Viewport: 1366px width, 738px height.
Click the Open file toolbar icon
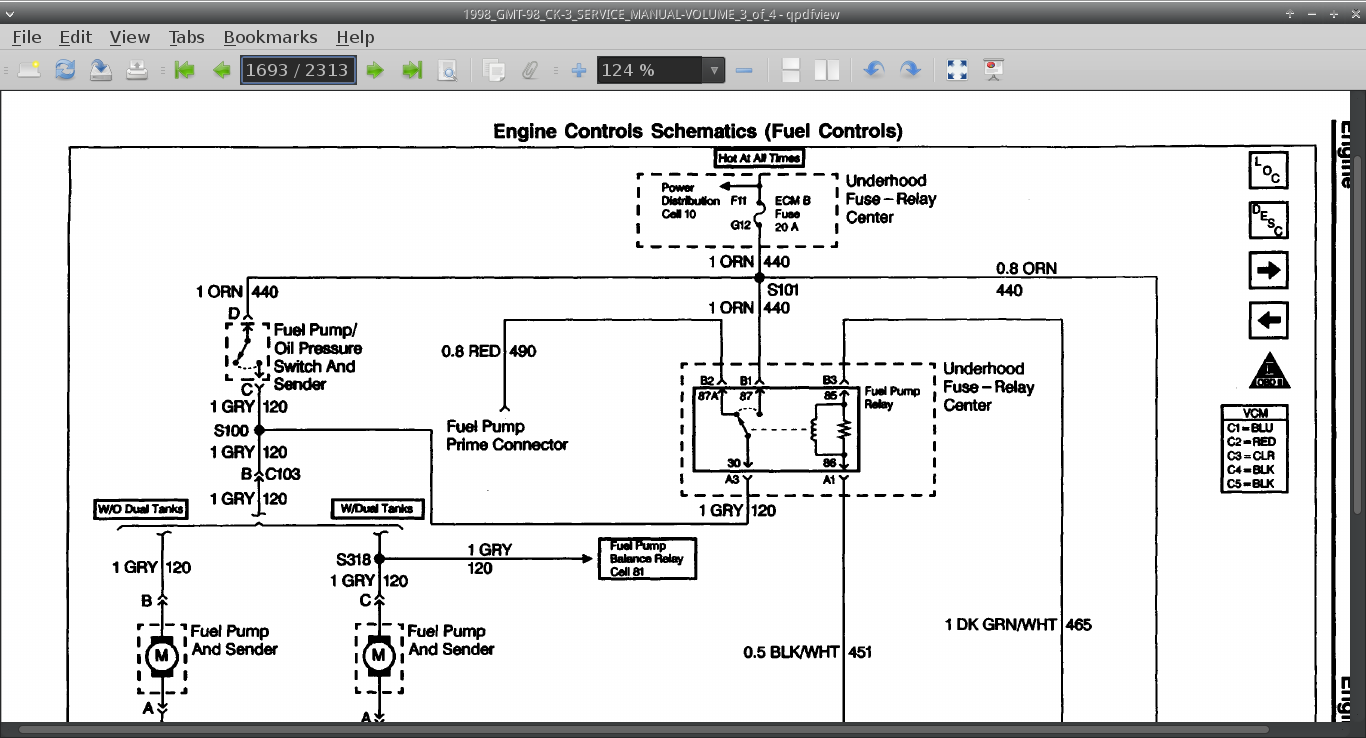(x=29, y=70)
